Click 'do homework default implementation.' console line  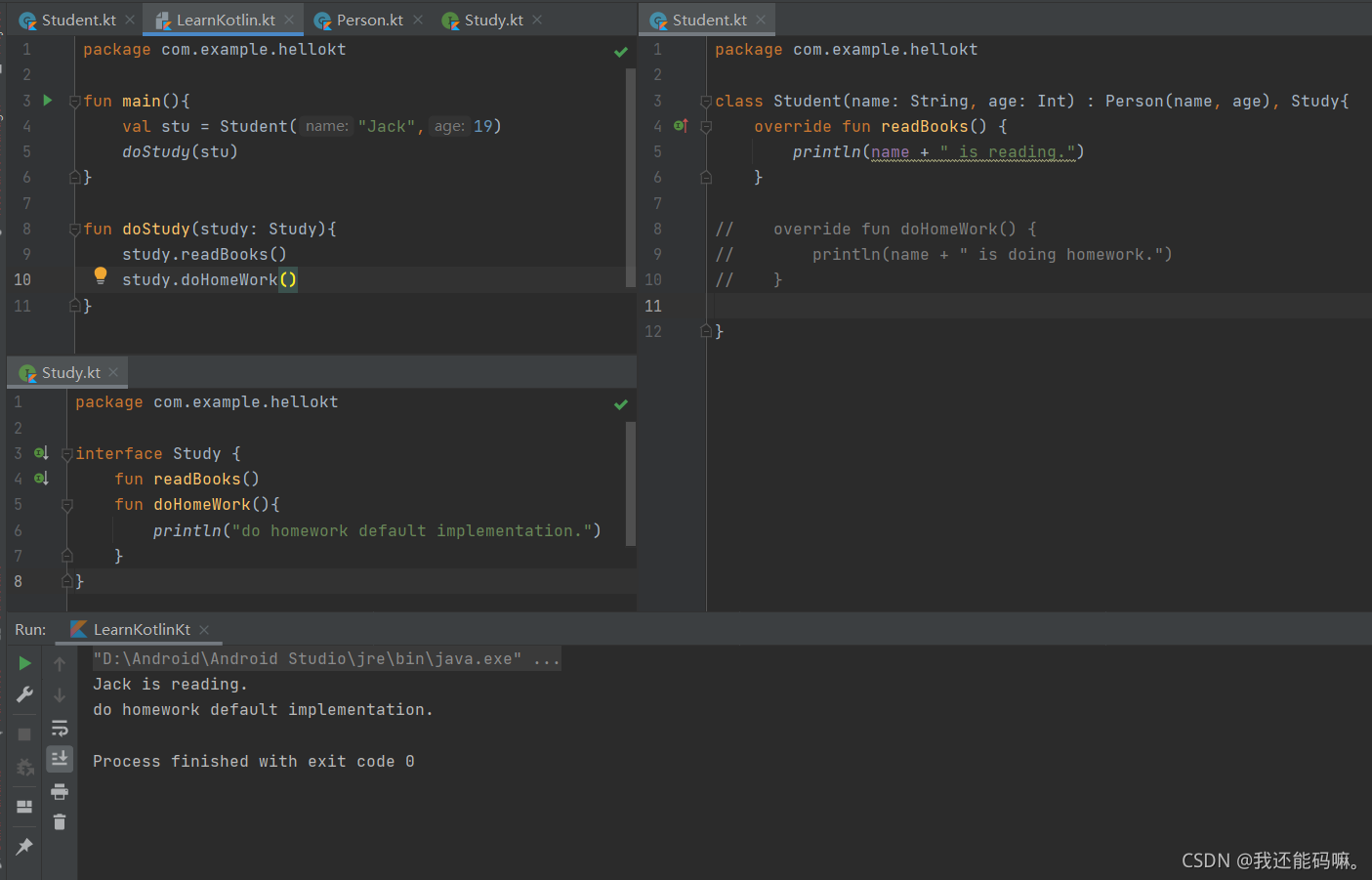pyautogui.click(x=263, y=710)
